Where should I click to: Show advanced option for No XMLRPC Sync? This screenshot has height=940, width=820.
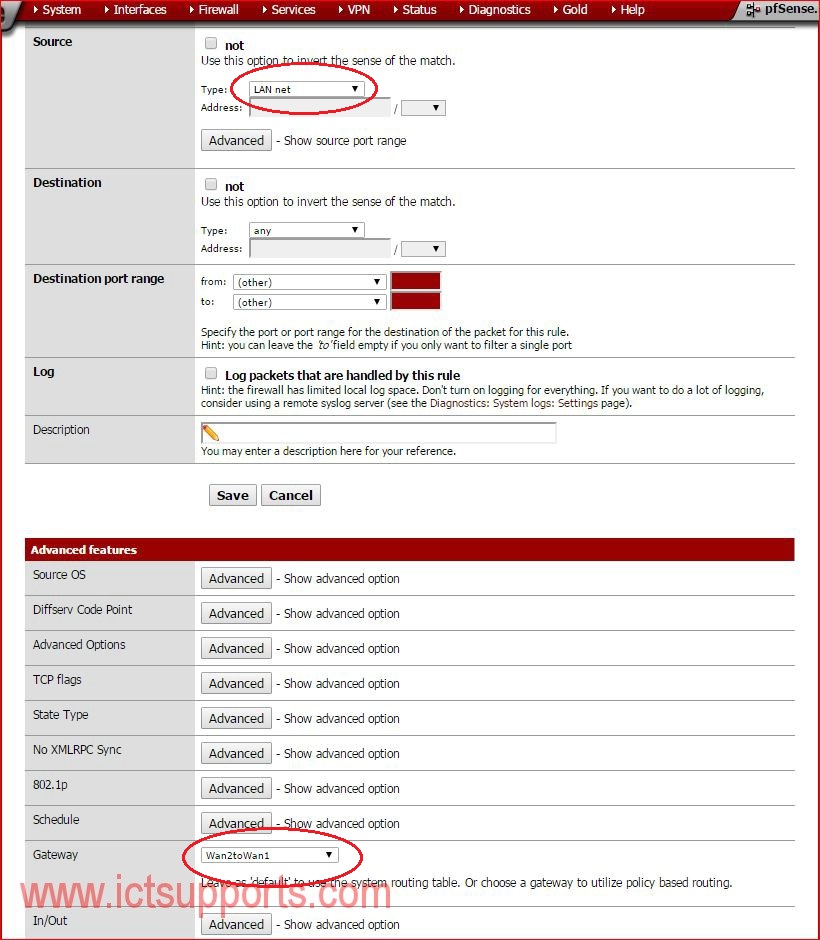(x=236, y=753)
